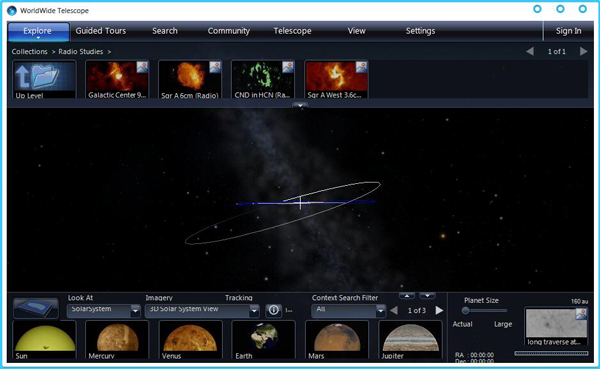Image resolution: width=600 pixels, height=369 pixels.
Task: Open the Context Search Filter dropdown
Action: pos(348,310)
